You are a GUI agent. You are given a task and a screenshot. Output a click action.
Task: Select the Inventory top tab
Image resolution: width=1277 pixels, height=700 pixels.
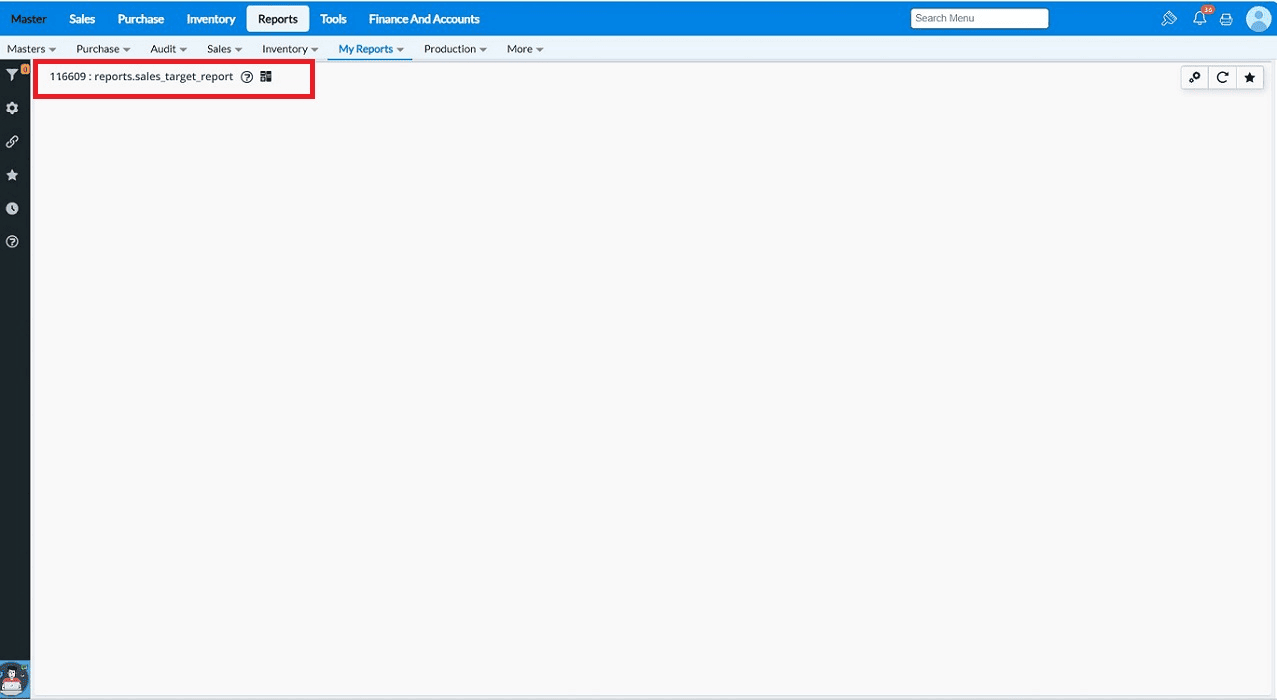click(211, 19)
